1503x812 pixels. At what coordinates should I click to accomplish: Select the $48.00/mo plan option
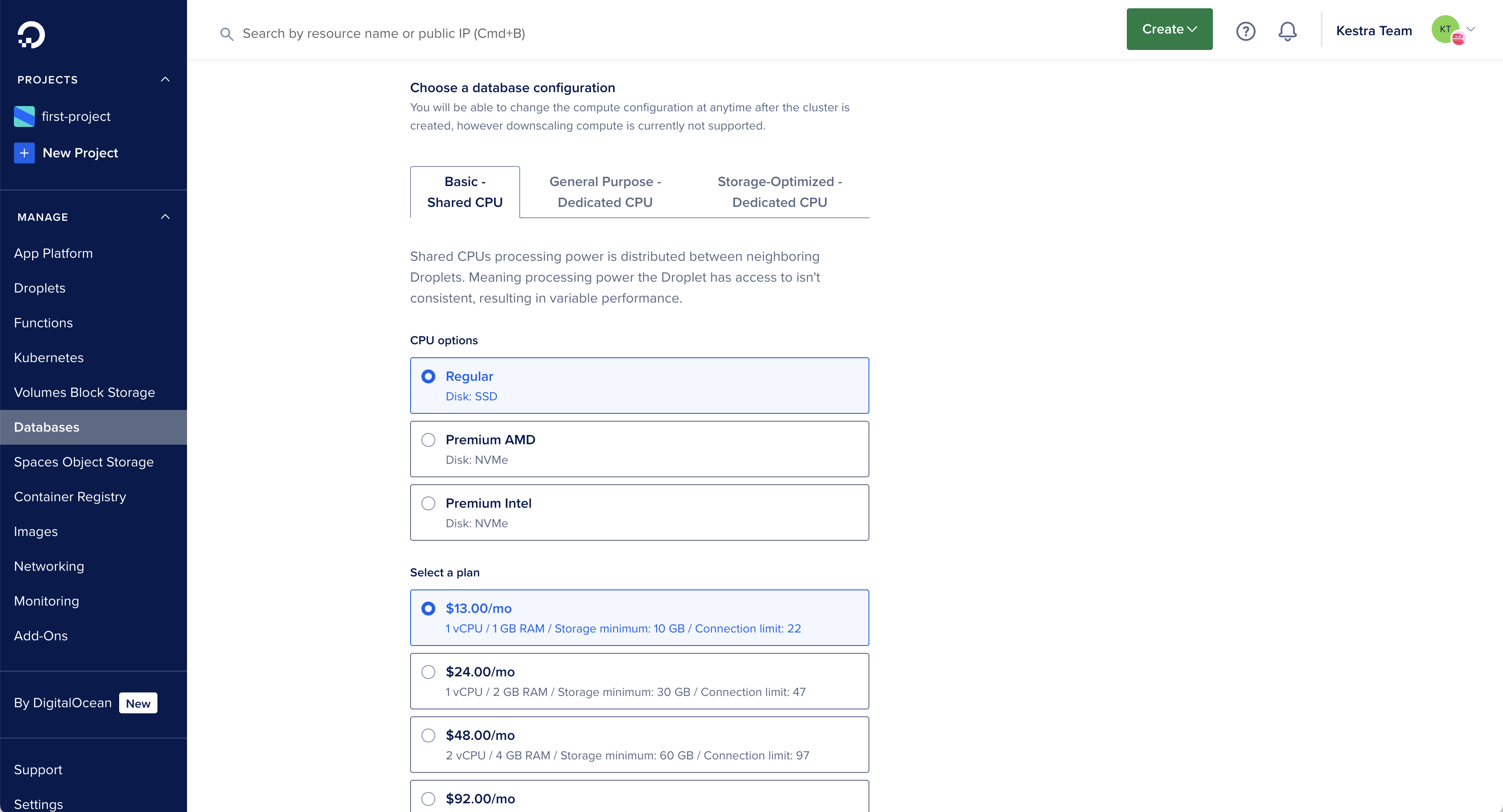pos(639,744)
